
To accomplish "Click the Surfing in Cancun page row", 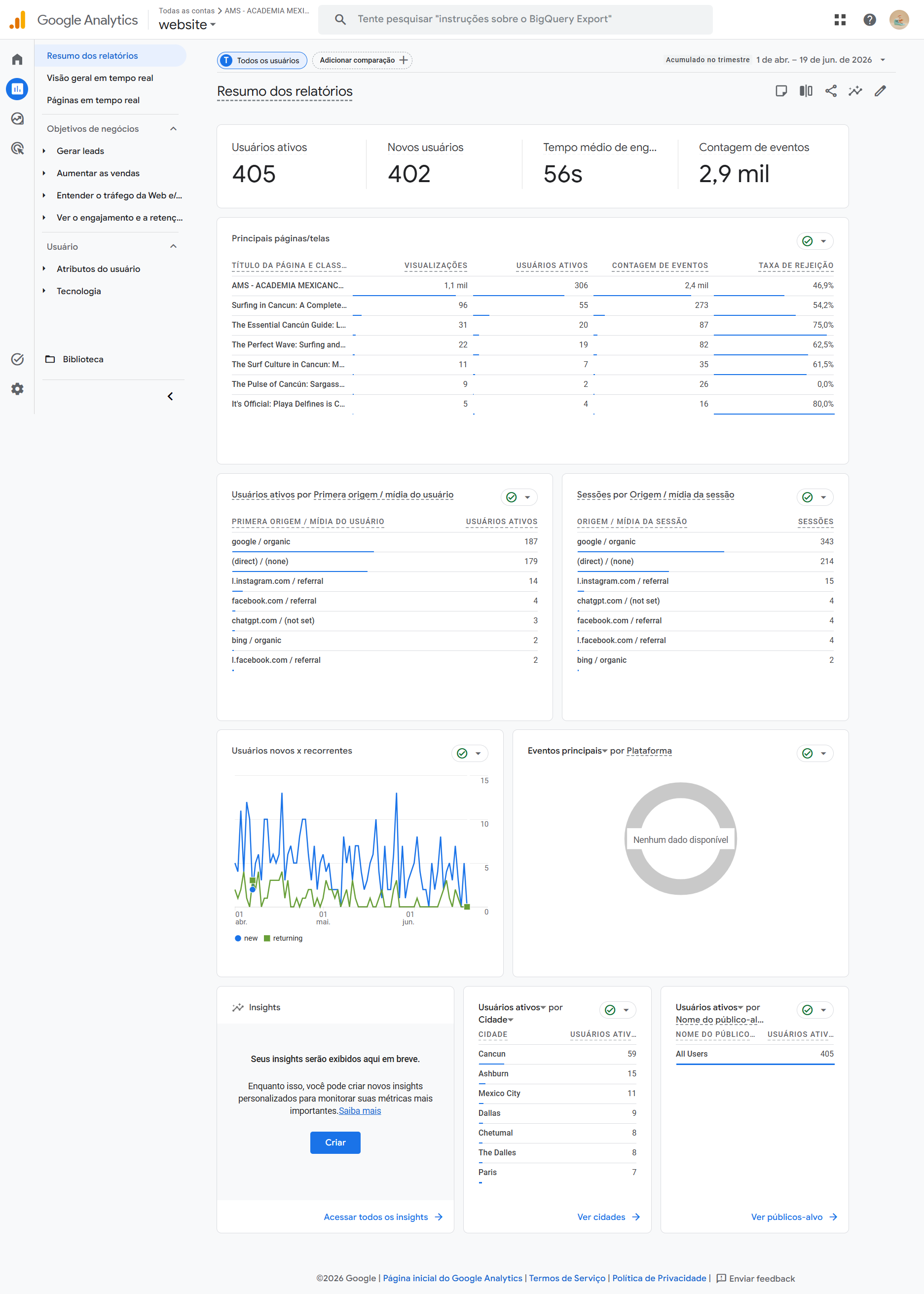I will click(x=532, y=305).
